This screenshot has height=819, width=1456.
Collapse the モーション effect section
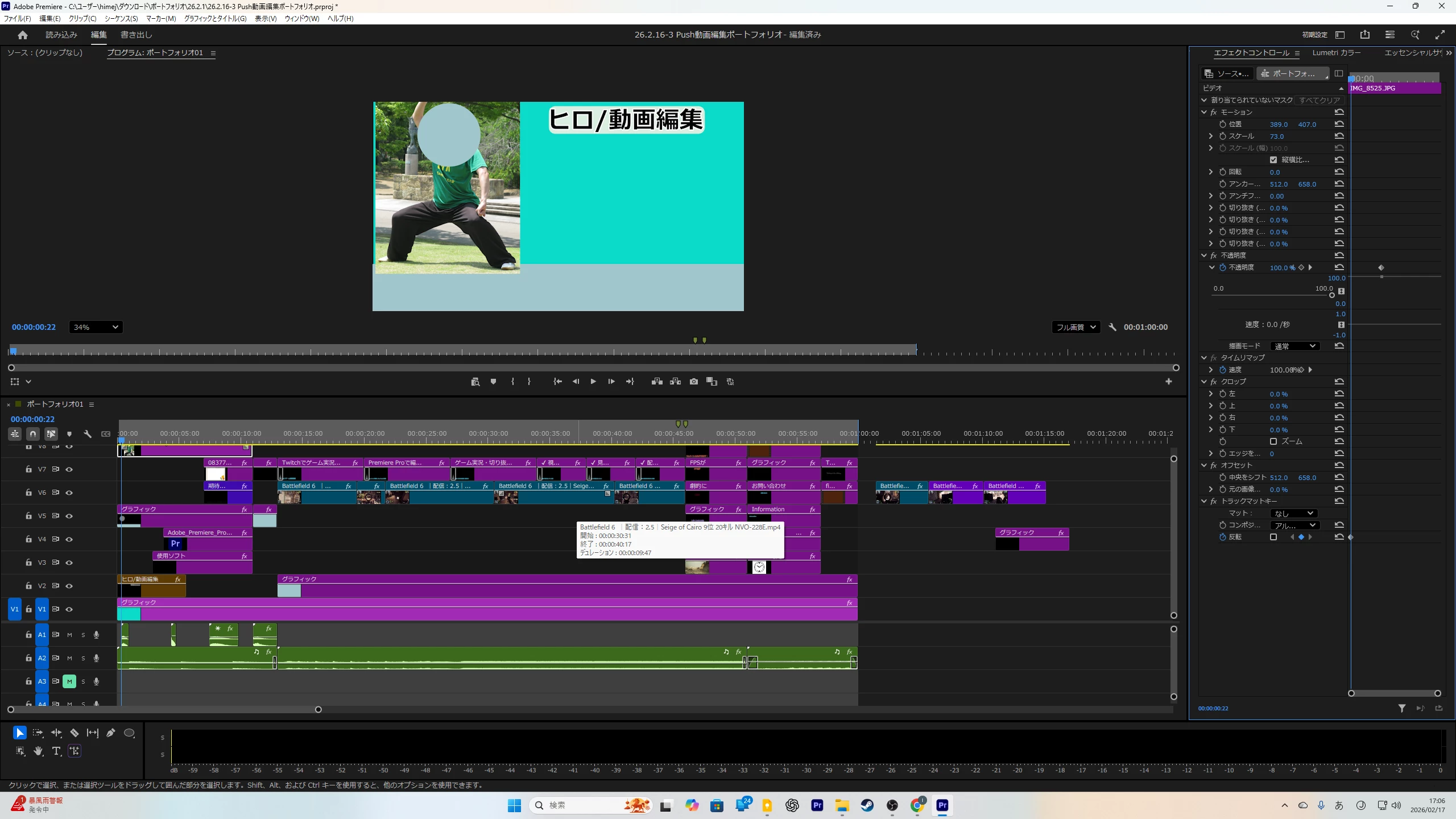1204,112
